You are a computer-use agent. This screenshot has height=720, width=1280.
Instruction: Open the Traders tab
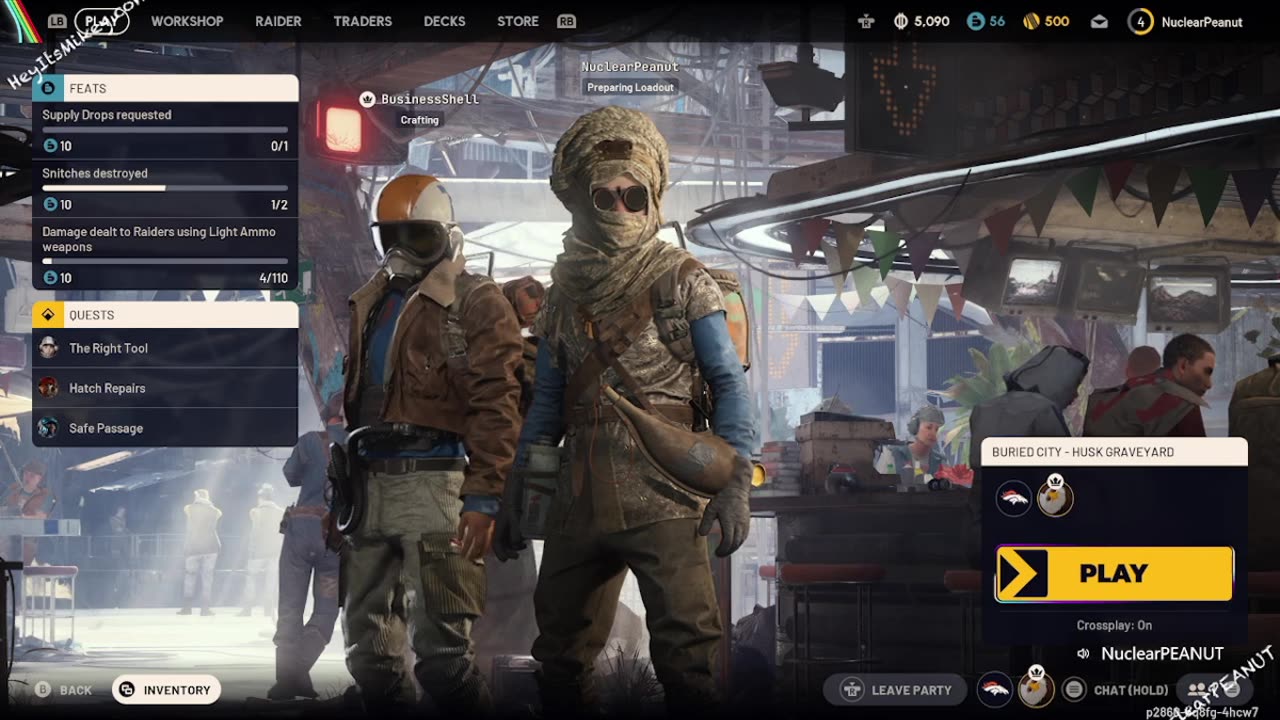tap(362, 21)
